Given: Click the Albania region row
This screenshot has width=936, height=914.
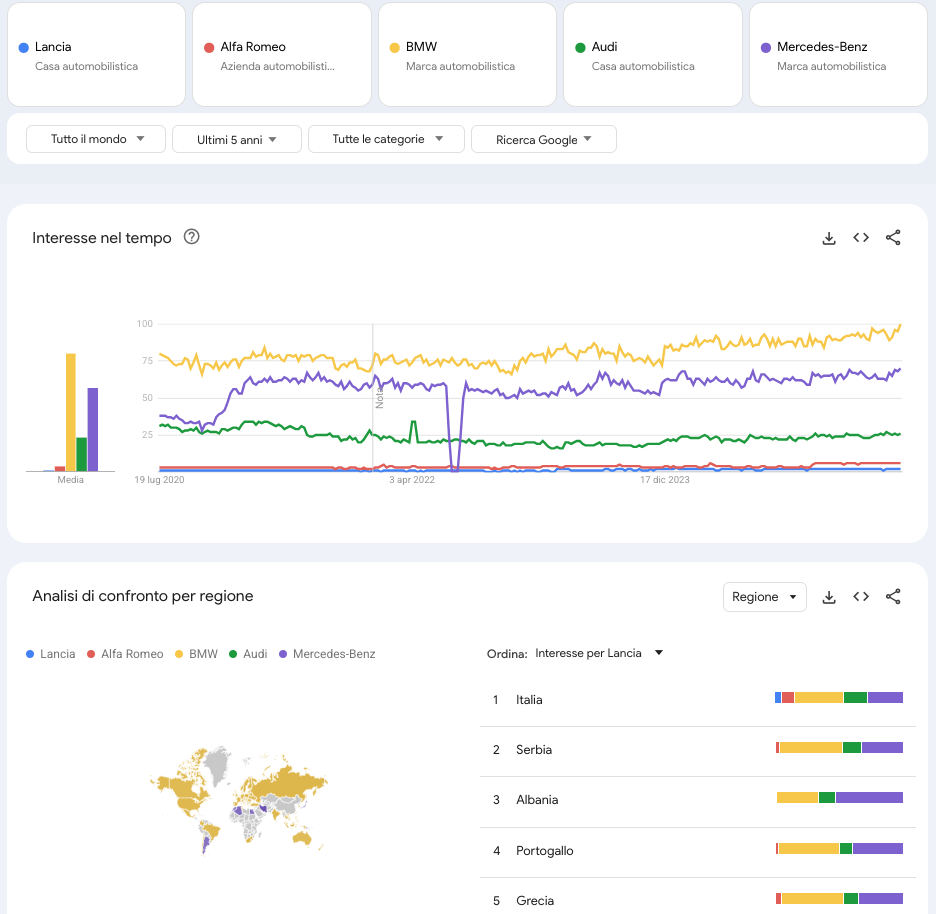Looking at the screenshot, I should click(698, 800).
